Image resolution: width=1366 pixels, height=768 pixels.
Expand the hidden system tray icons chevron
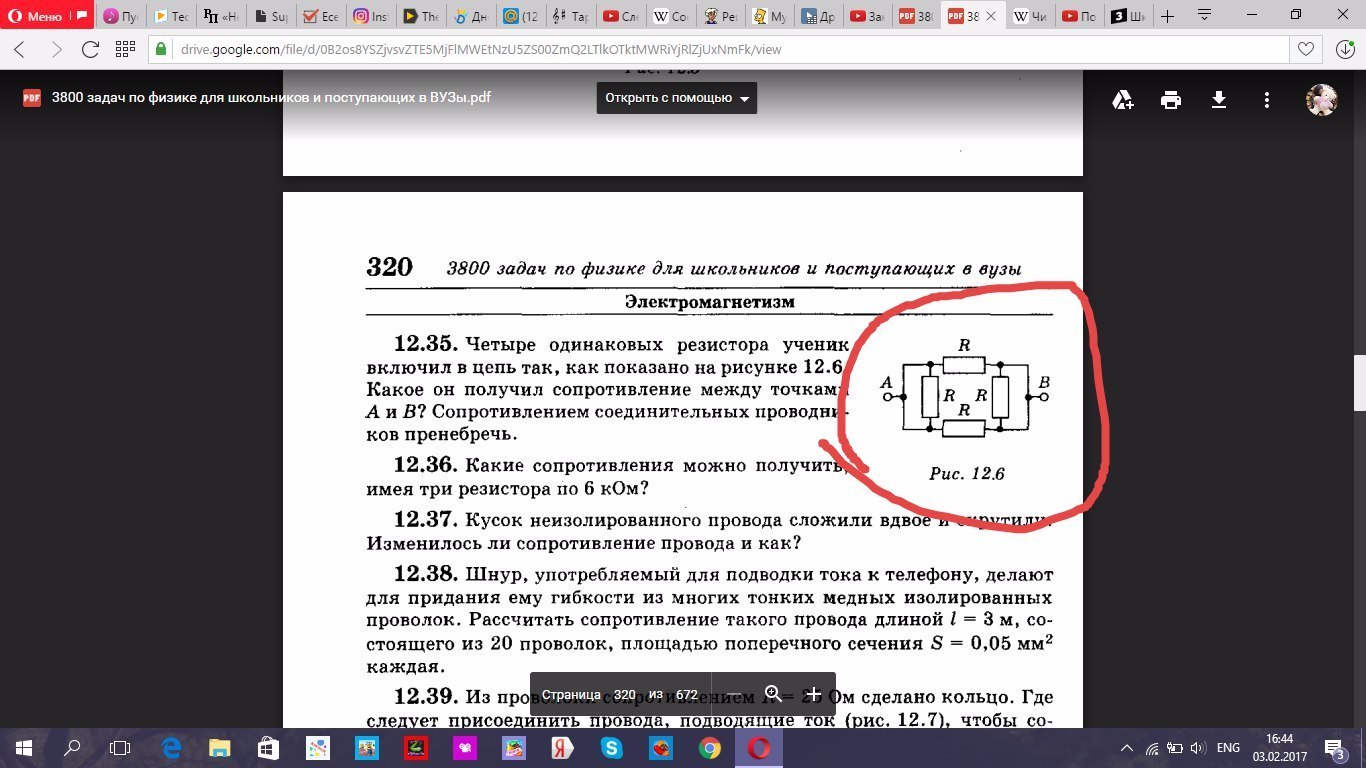[1127, 748]
